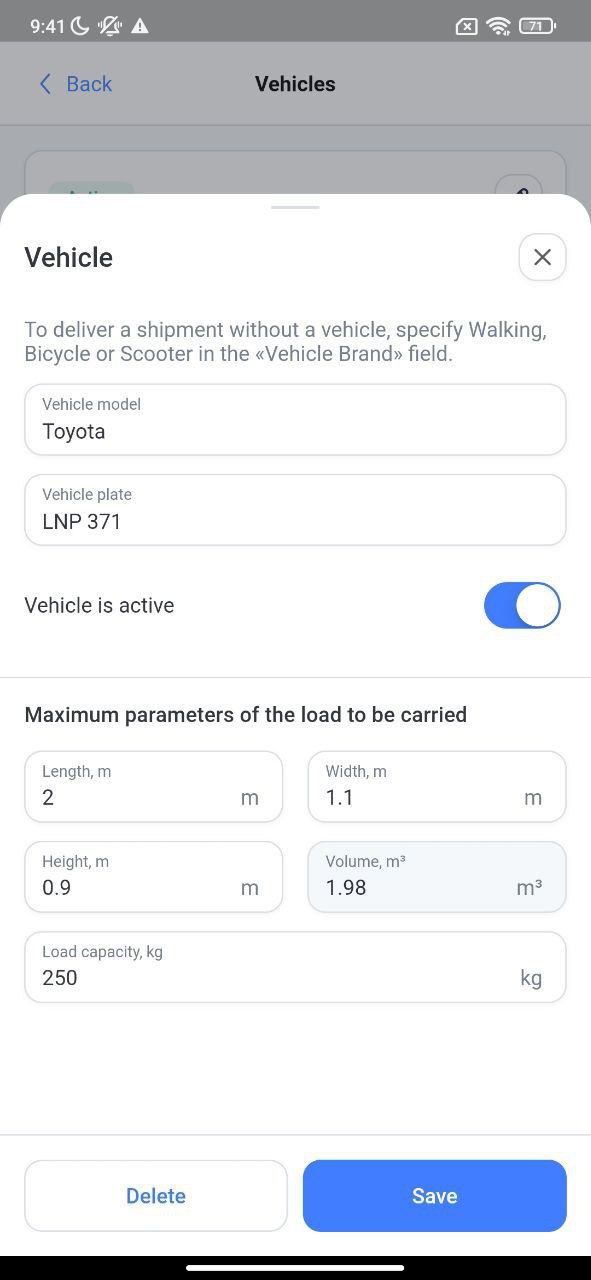Tap the Wi-Fi status icon
This screenshot has width=591, height=1280.
pyautogui.click(x=498, y=26)
